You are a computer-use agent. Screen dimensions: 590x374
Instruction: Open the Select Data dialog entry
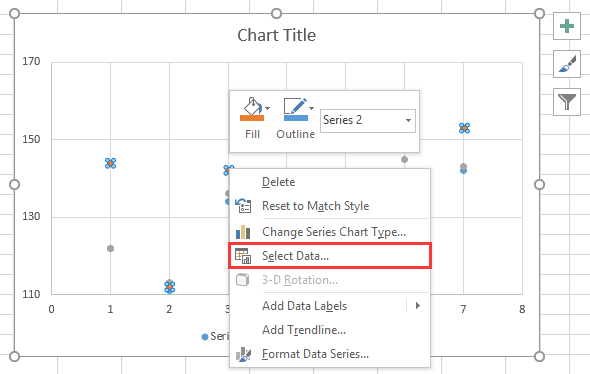[330, 256]
